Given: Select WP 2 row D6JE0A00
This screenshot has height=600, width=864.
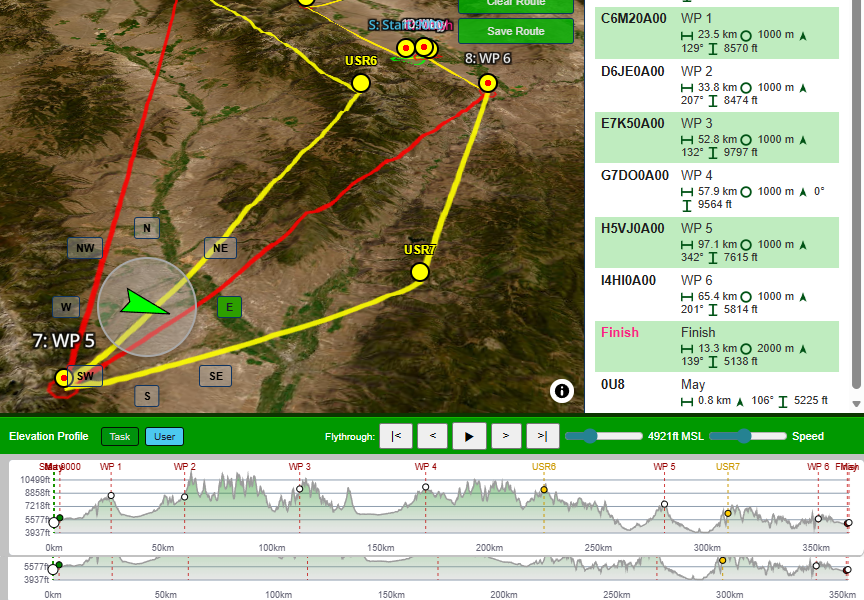Looking at the screenshot, I should click(717, 85).
